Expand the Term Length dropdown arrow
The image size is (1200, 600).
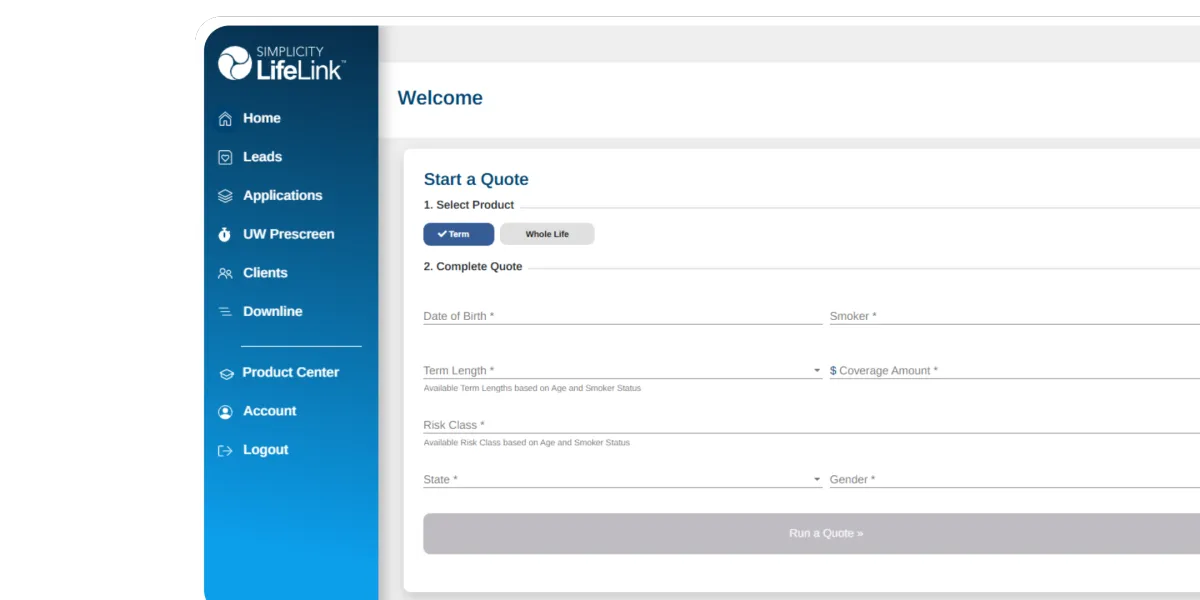tap(817, 371)
